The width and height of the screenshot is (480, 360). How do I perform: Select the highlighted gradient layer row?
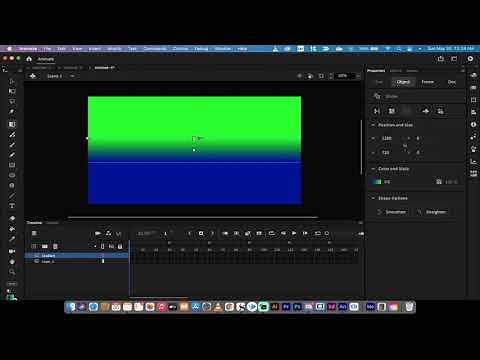[77, 256]
